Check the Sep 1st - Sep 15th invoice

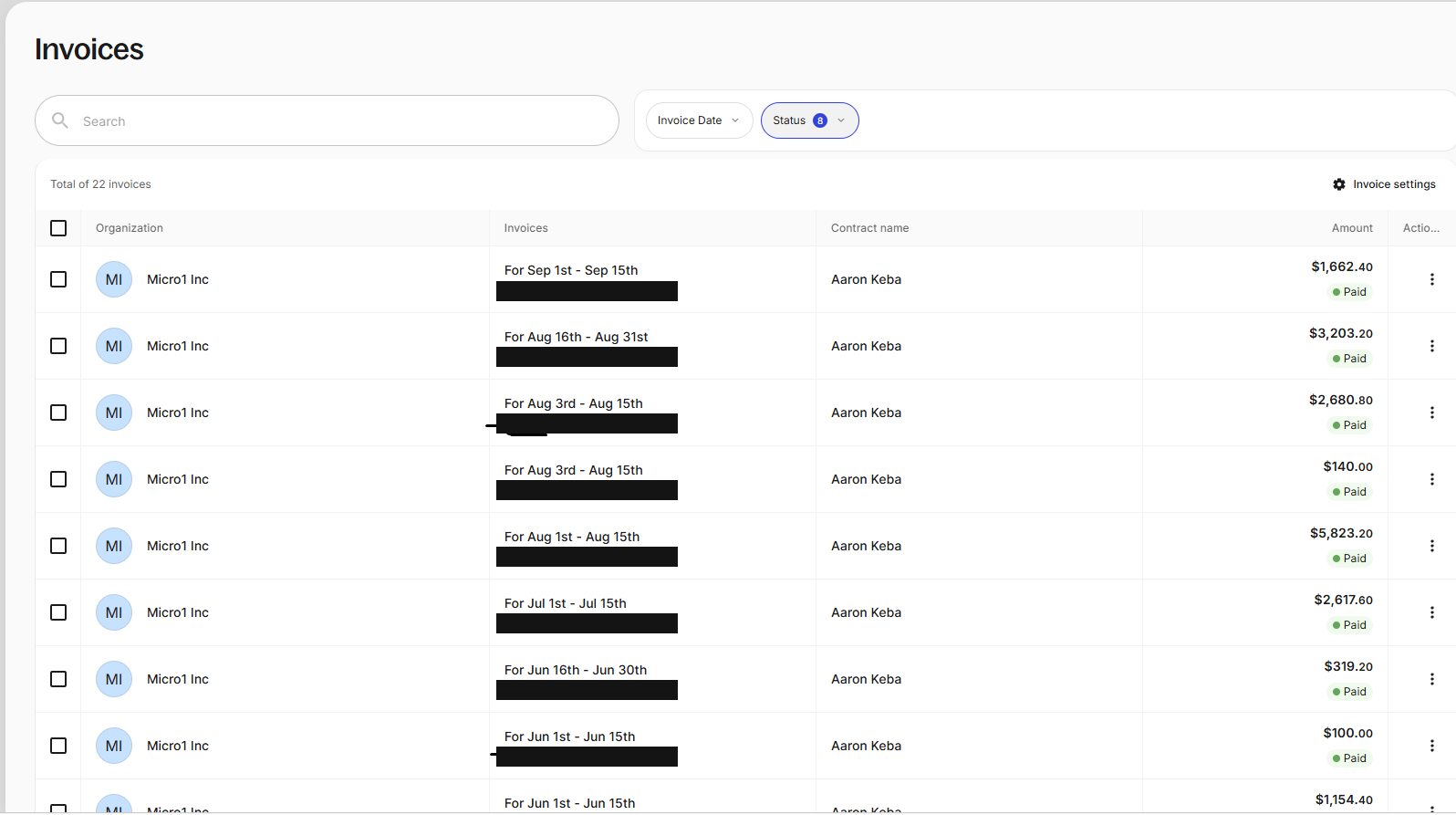pos(58,279)
